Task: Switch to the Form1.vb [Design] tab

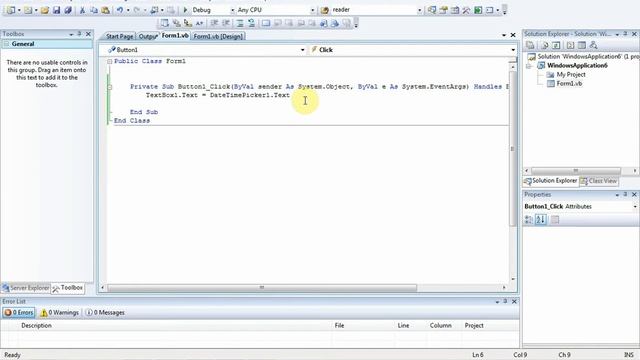Action: pyautogui.click(x=218, y=36)
